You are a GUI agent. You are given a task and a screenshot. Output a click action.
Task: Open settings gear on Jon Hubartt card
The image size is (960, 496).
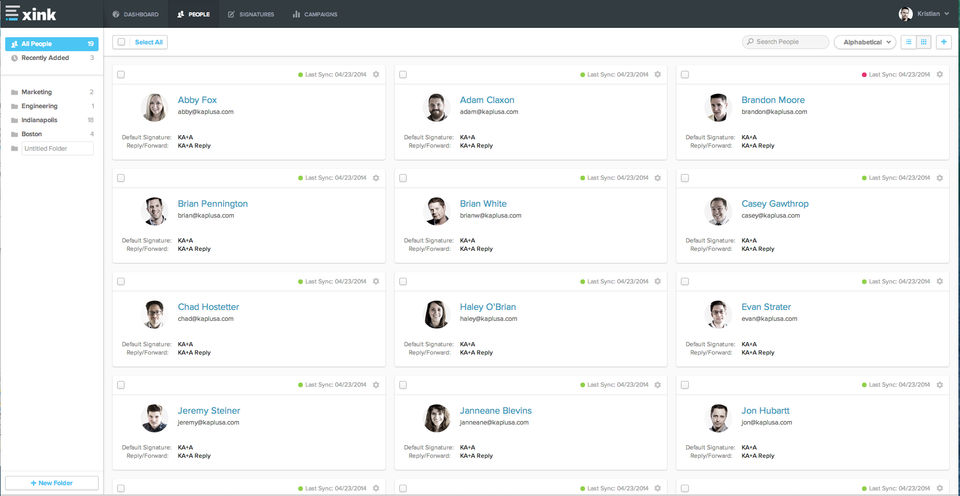coord(940,385)
